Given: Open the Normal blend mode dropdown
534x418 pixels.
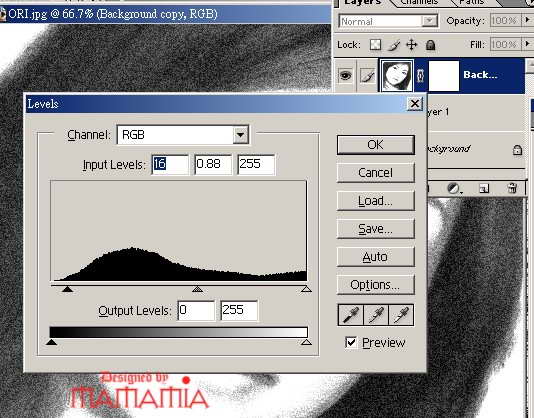Looking at the screenshot, I should (429, 21).
